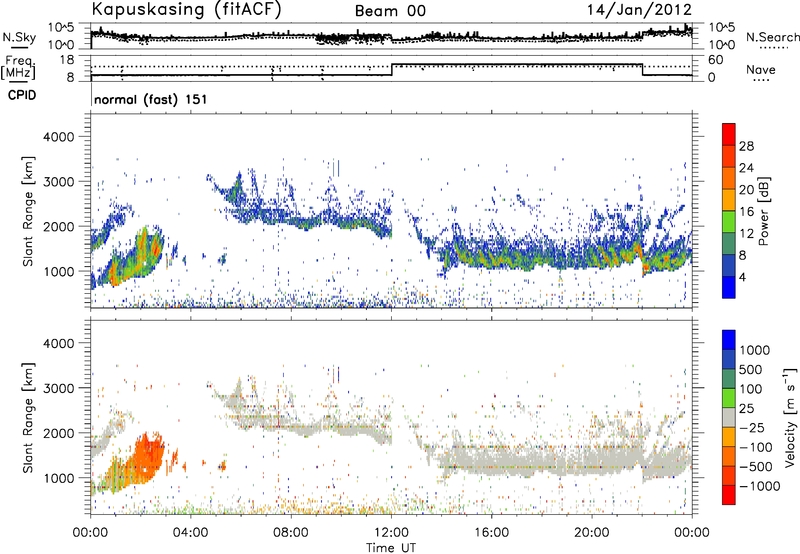Click the '1000' tick on the Velocity scale
This screenshot has width=800, height=554.
pos(755,350)
